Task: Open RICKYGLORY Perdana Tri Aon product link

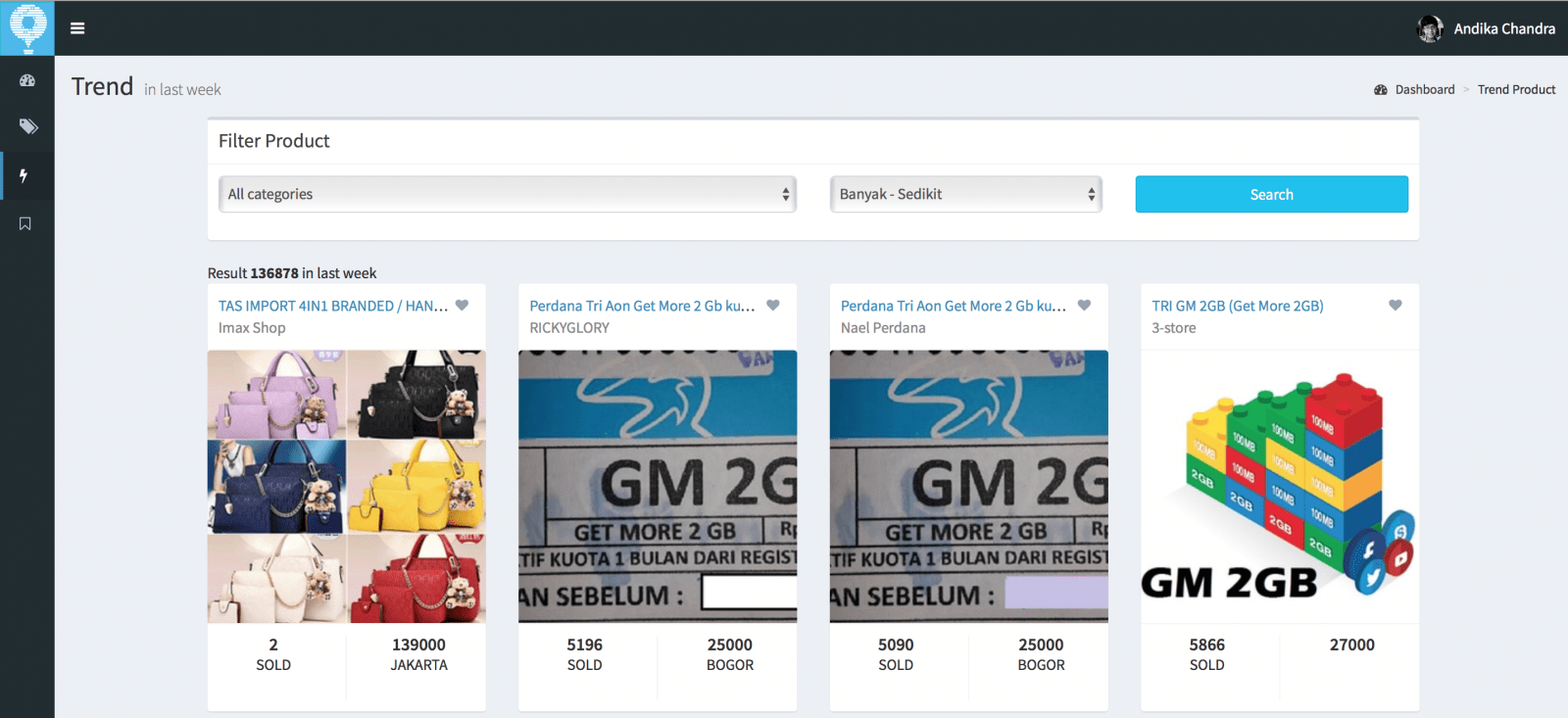Action: [643, 306]
